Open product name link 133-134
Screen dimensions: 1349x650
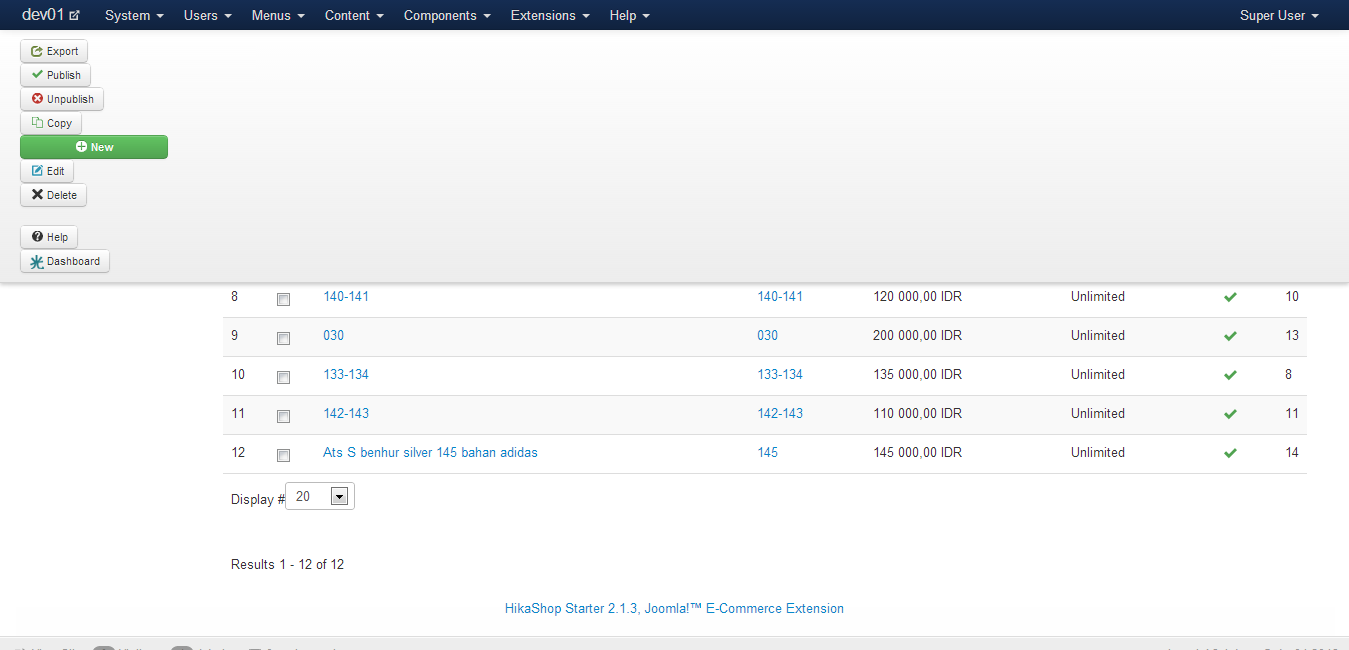point(346,374)
